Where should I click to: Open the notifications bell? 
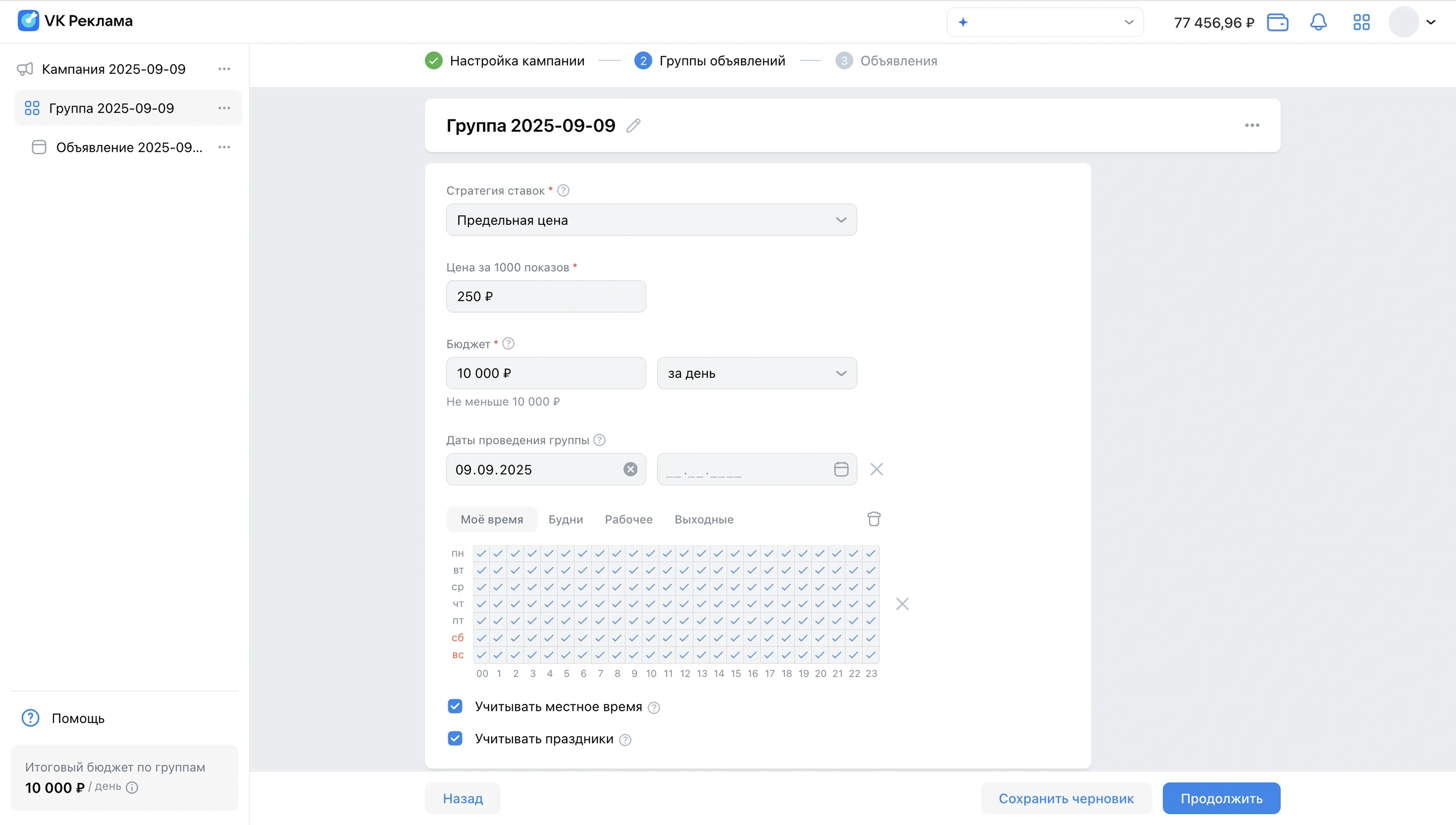coord(1318,22)
